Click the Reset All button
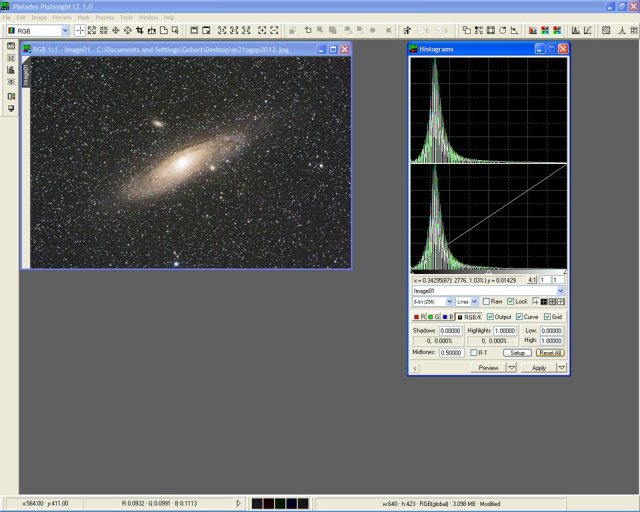Viewport: 640px width, 512px height. coord(550,352)
